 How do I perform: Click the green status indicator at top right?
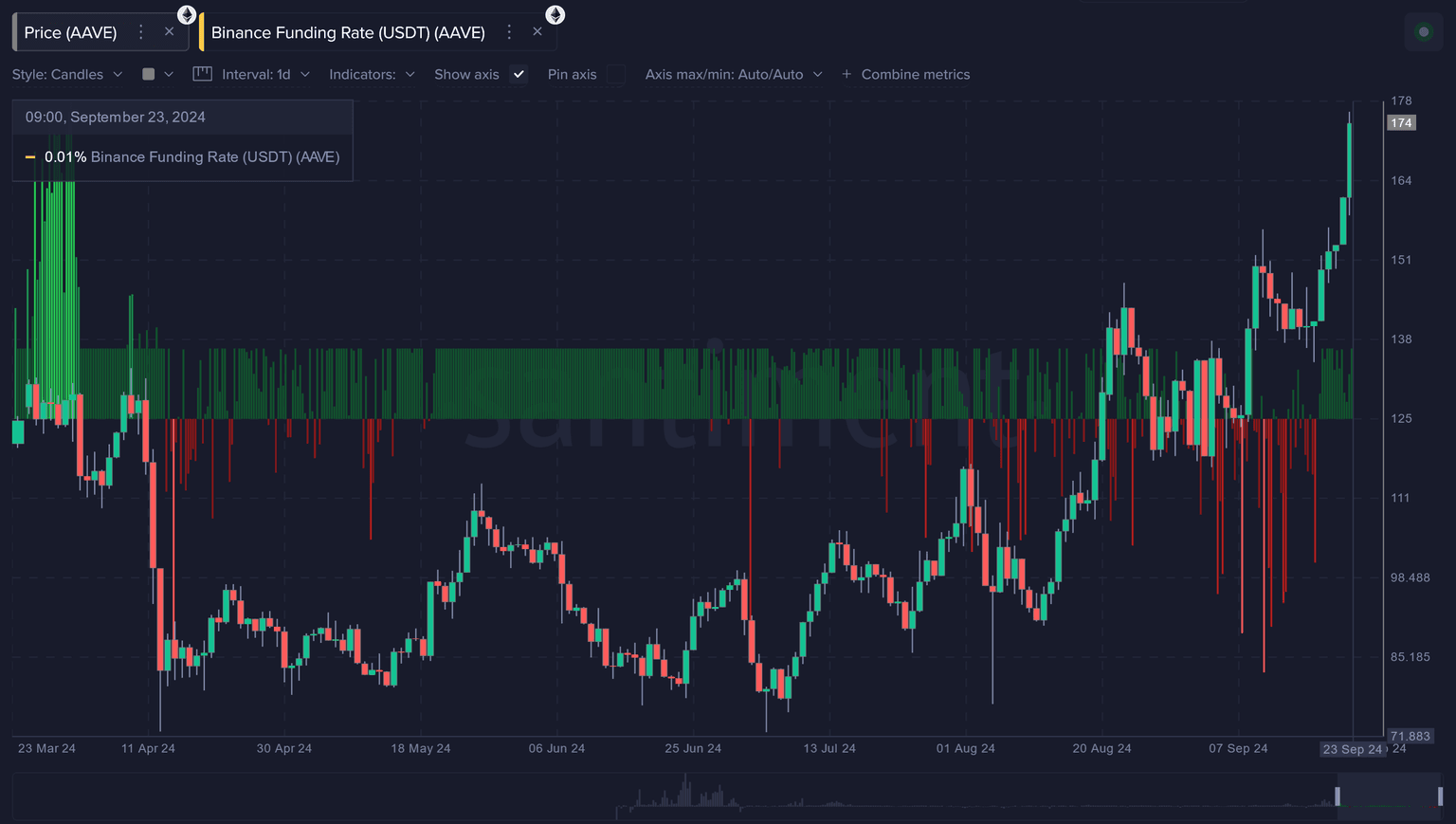1423,32
